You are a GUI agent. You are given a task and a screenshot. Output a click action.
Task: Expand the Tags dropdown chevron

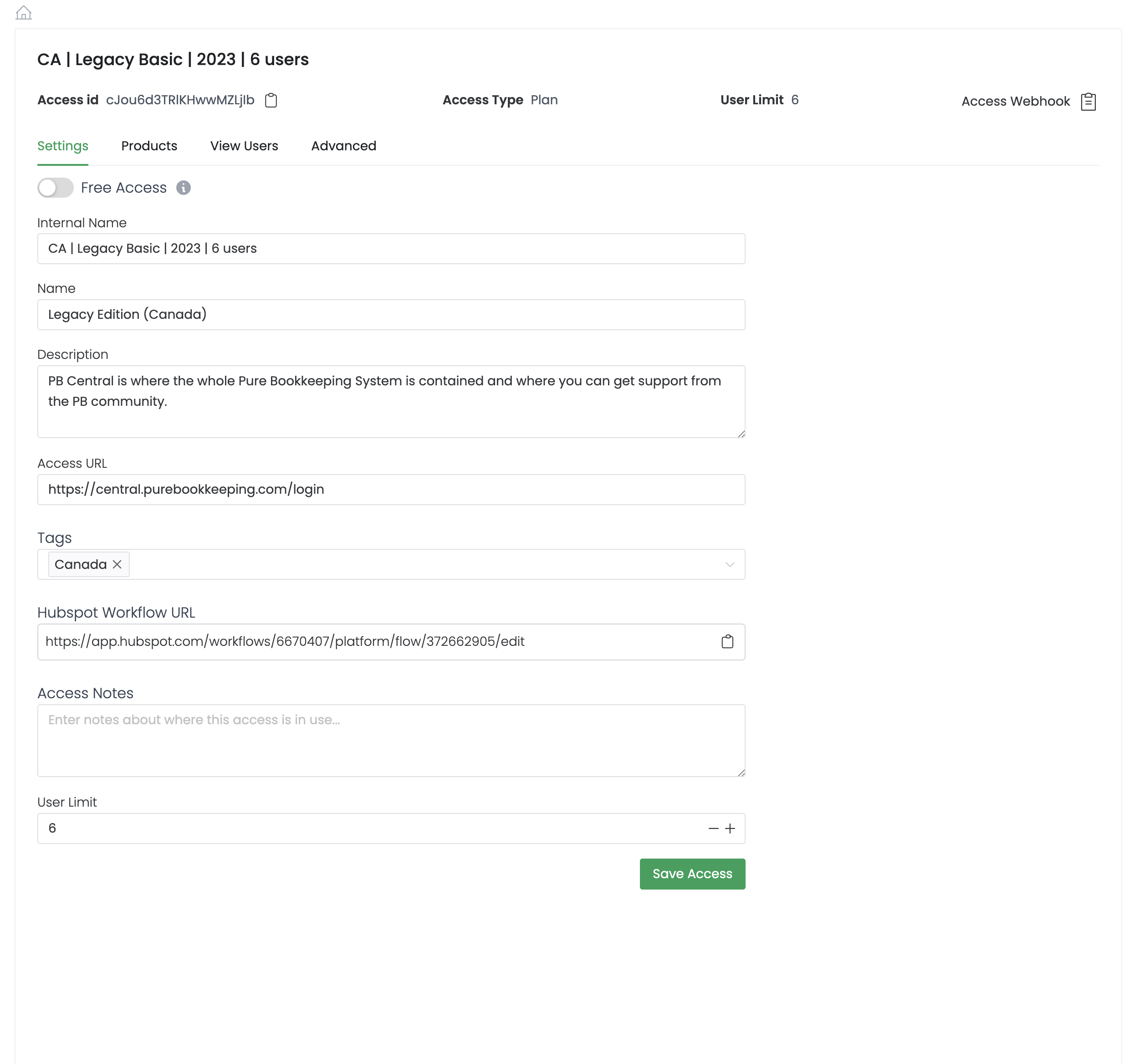coord(729,564)
